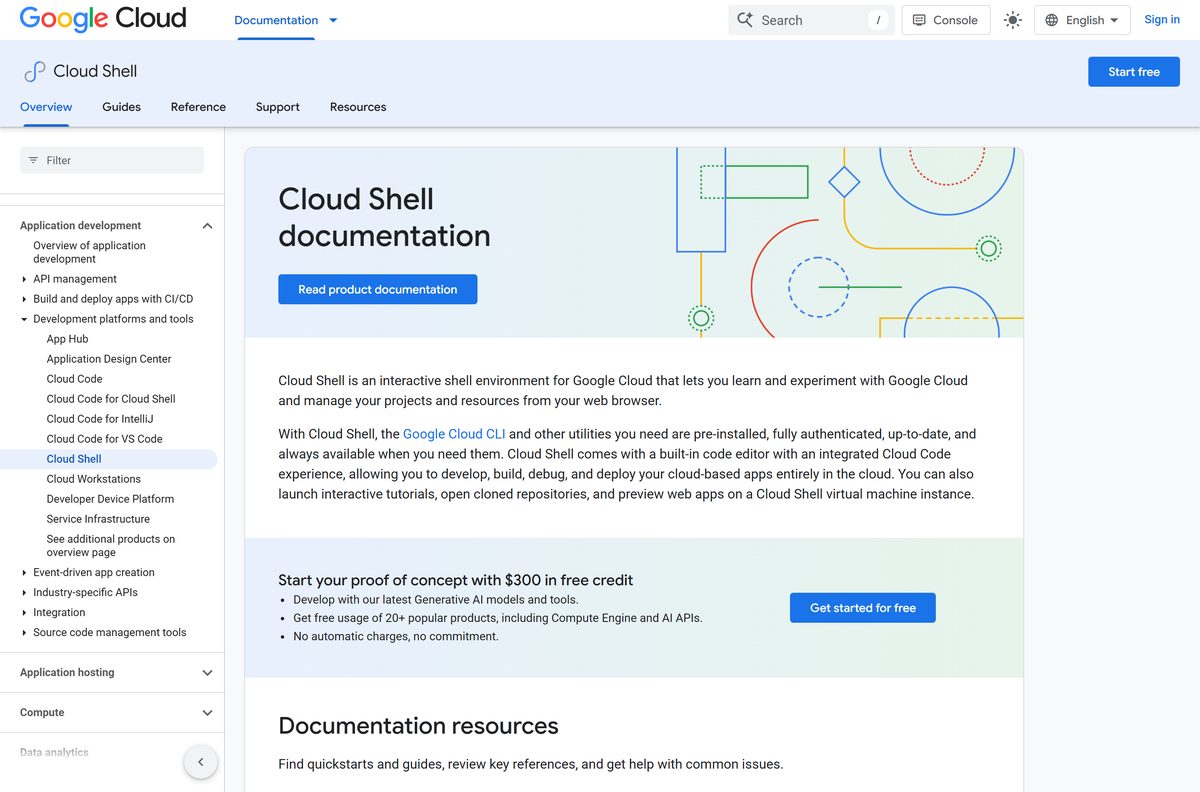Expand Industry-specific APIs
The height and width of the screenshot is (792, 1200).
click(x=24, y=593)
